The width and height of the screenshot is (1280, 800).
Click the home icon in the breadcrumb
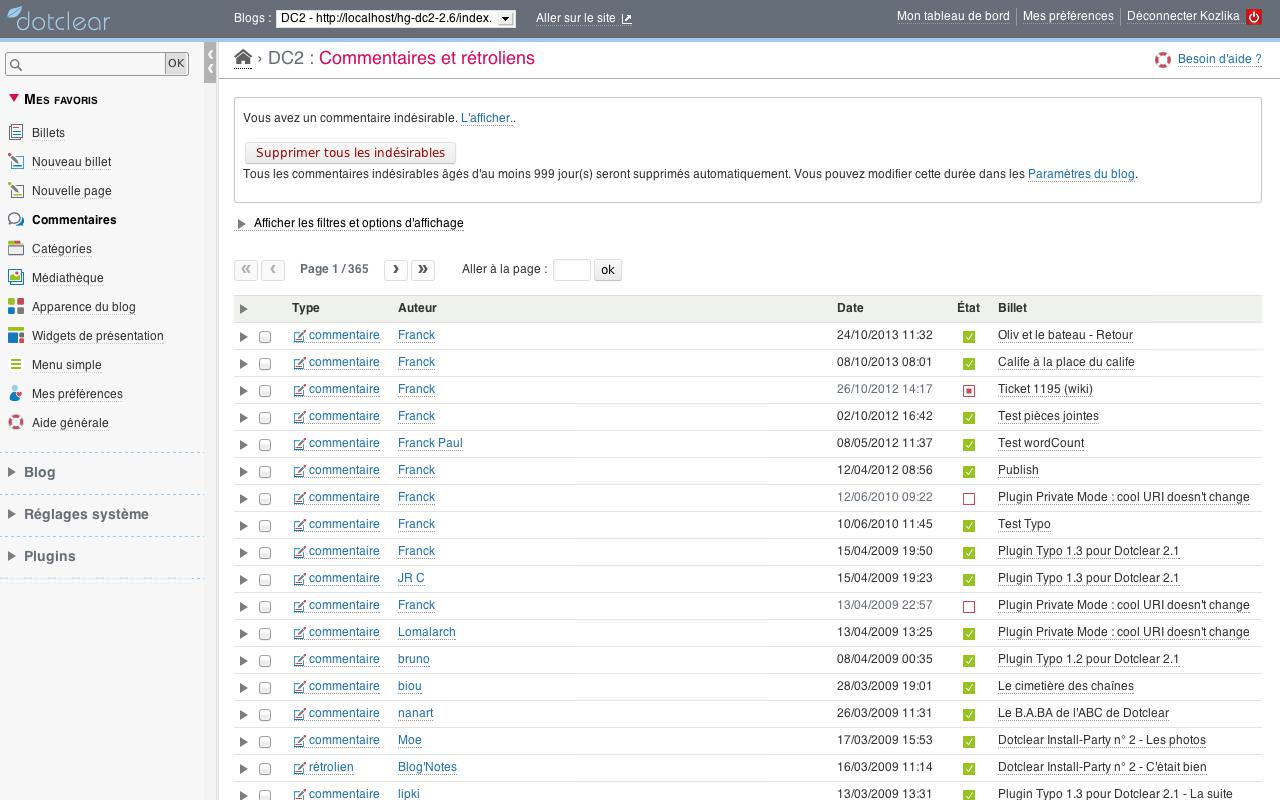coord(243,58)
